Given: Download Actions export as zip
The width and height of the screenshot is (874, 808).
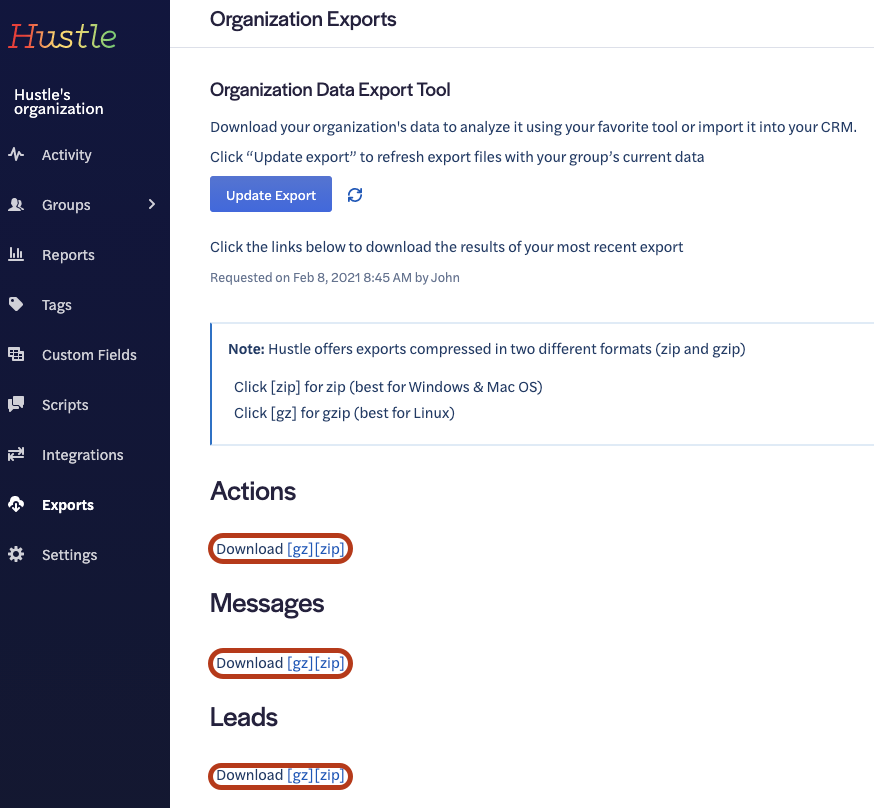Looking at the screenshot, I should [x=330, y=549].
